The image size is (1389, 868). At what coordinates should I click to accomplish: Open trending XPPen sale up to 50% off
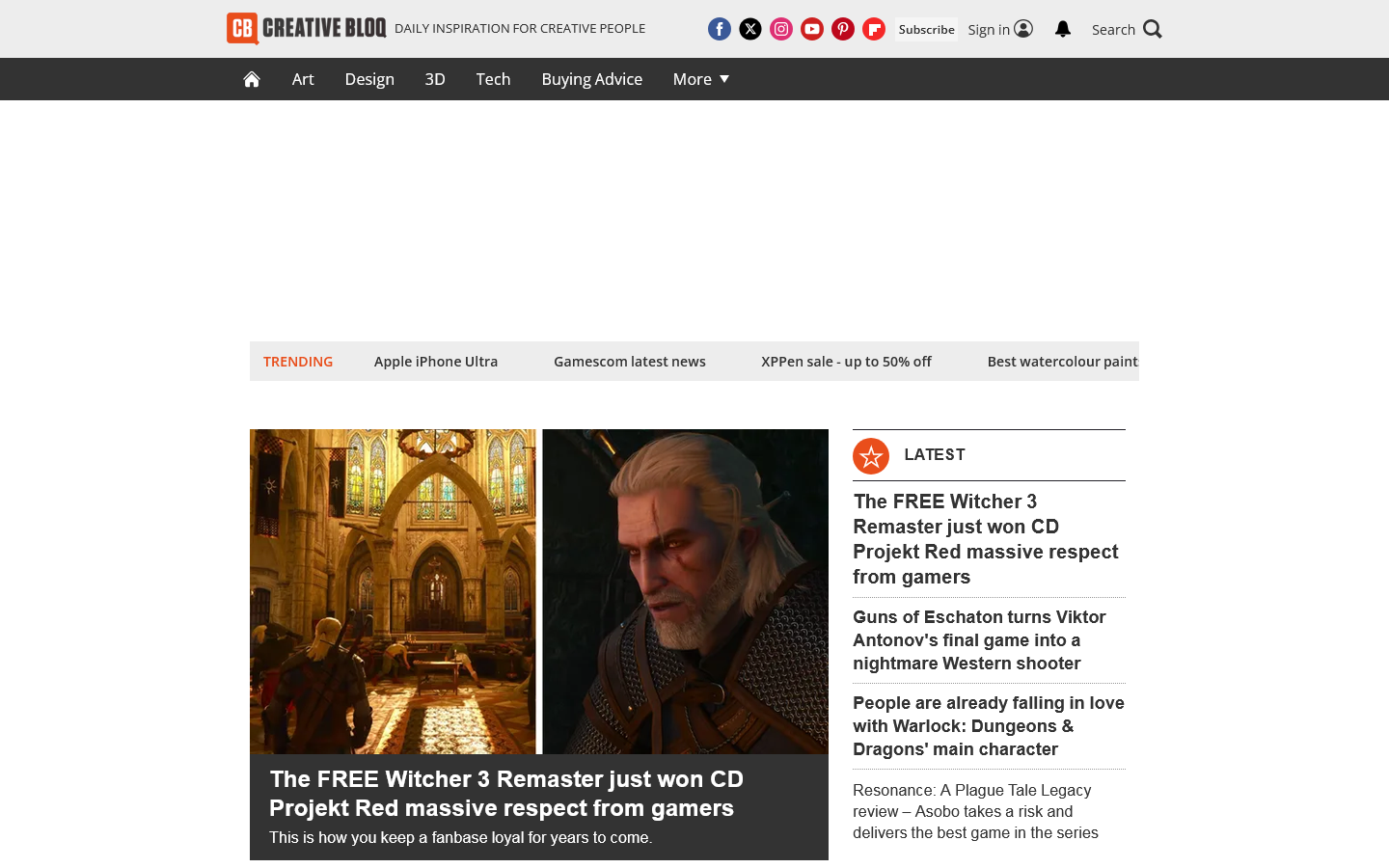[x=846, y=362]
